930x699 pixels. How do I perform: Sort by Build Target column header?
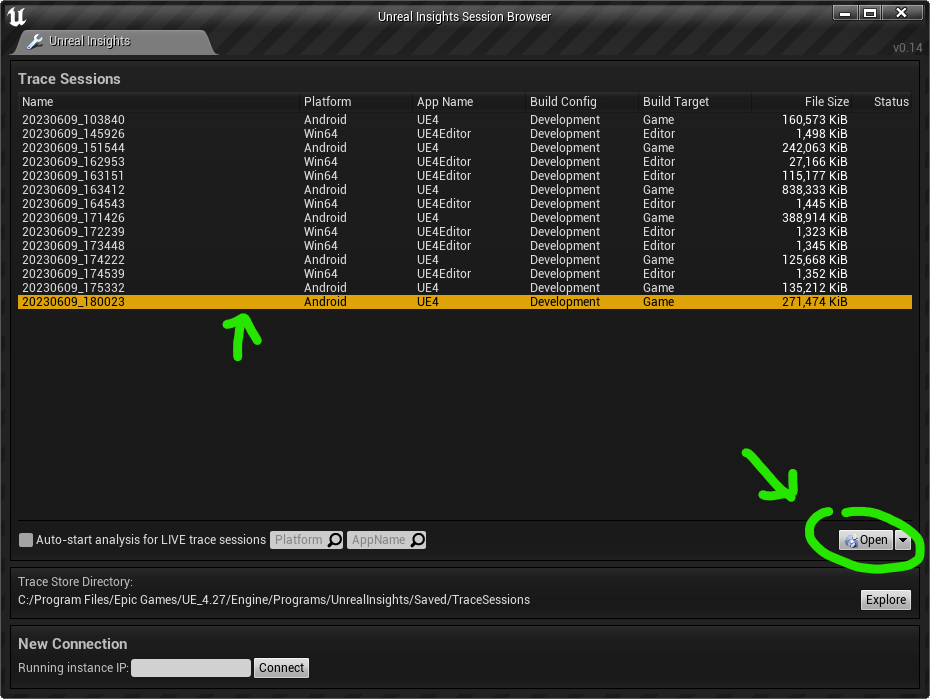pos(695,101)
